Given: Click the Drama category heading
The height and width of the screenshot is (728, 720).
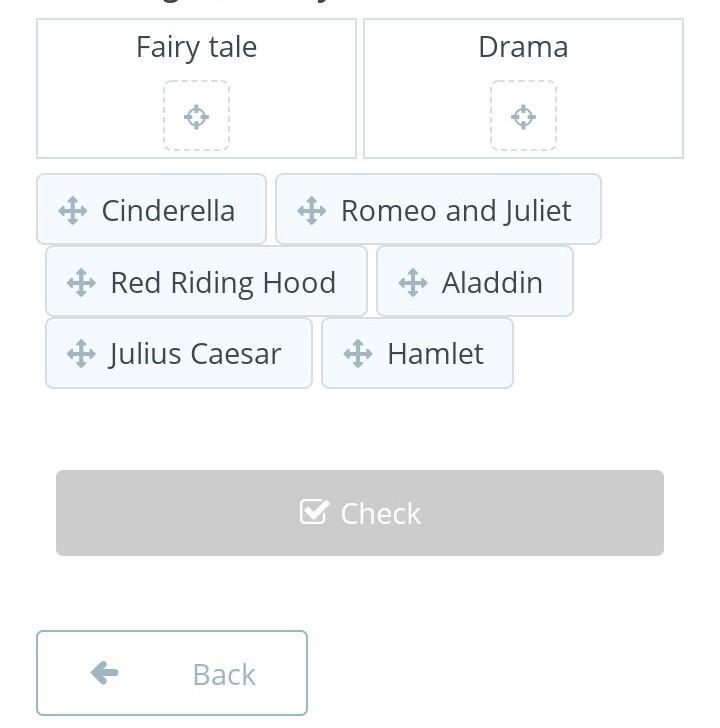Looking at the screenshot, I should tap(523, 47).
